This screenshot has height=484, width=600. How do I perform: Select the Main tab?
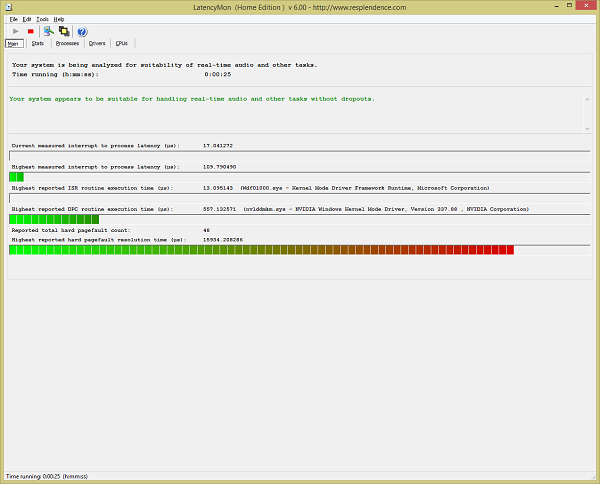[13, 44]
